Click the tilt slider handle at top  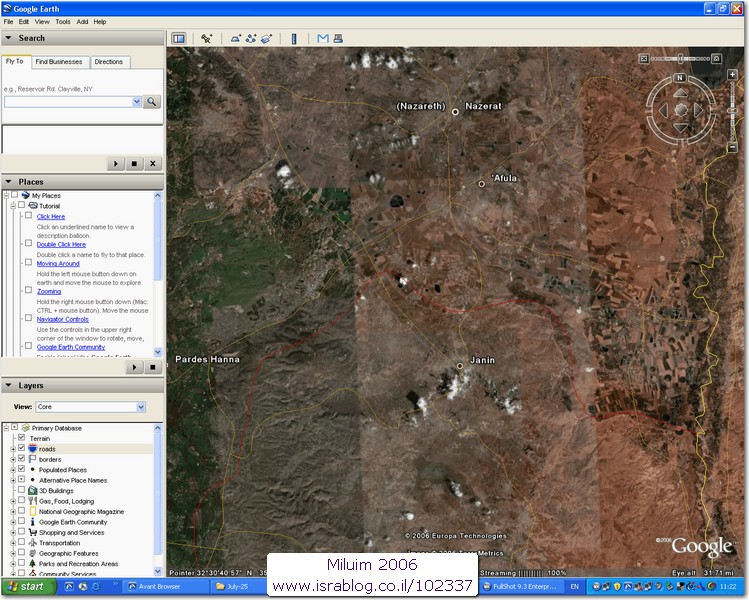[681, 59]
